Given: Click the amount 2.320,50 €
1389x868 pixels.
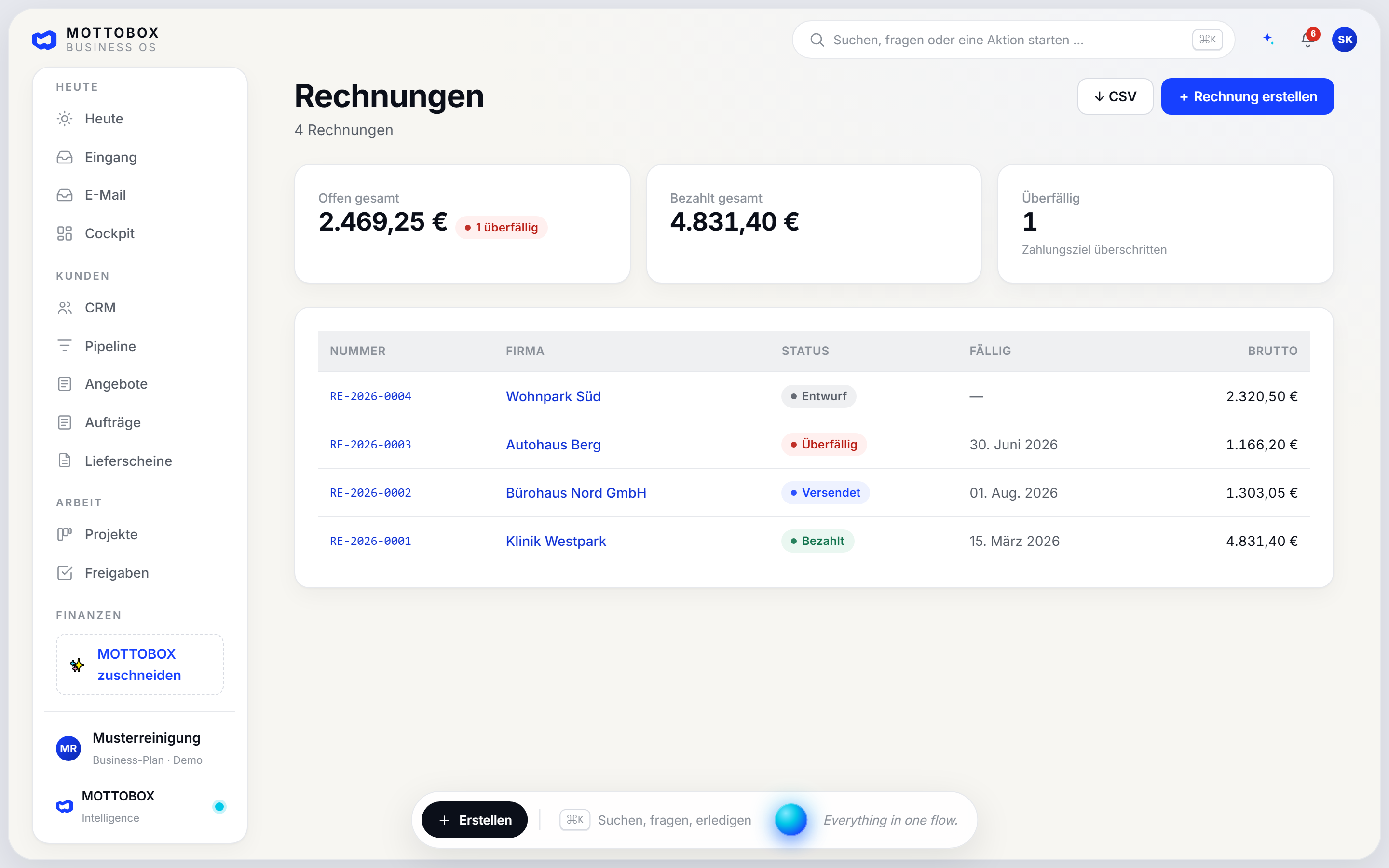Looking at the screenshot, I should click(1262, 396).
